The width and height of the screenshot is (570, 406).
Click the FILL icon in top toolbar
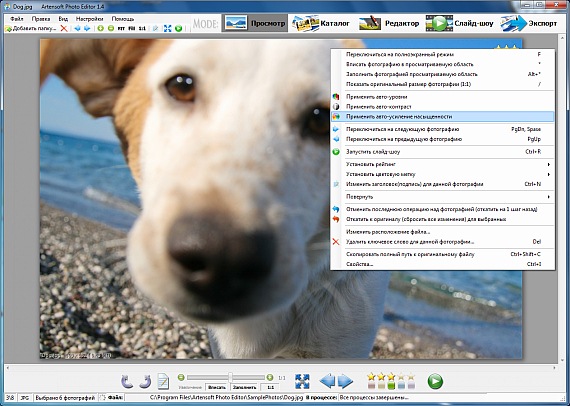(132, 28)
